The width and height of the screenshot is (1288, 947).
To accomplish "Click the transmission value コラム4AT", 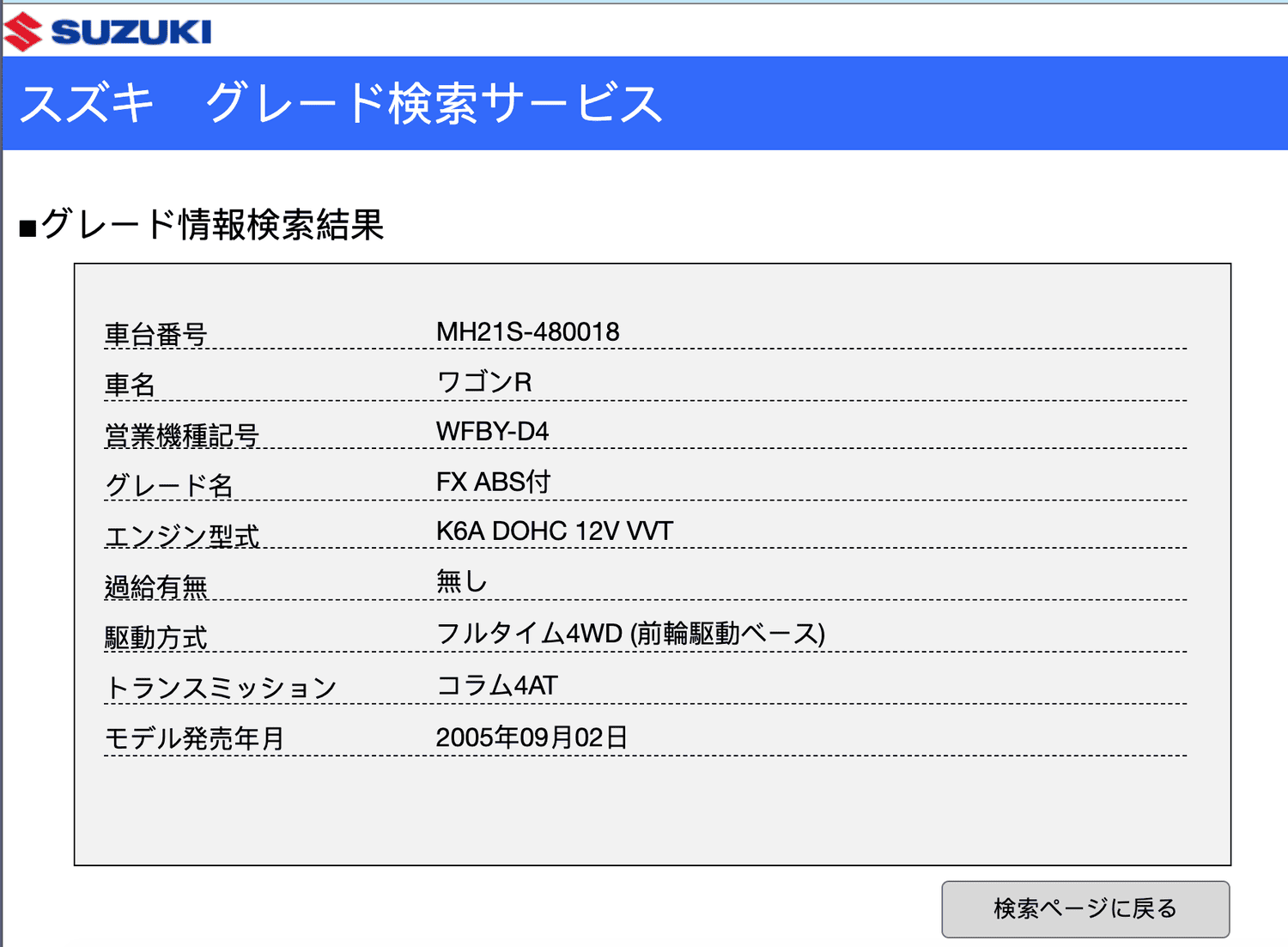I will coord(497,685).
